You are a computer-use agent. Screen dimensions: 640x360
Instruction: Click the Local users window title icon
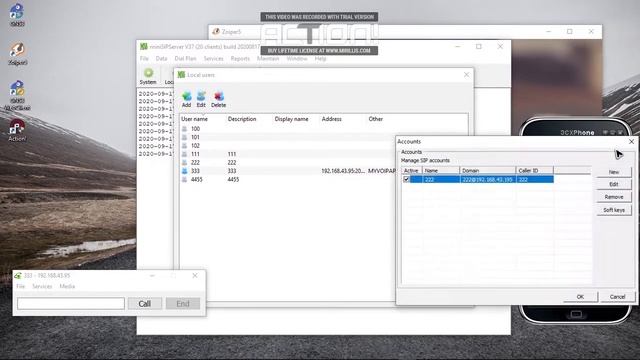181,75
